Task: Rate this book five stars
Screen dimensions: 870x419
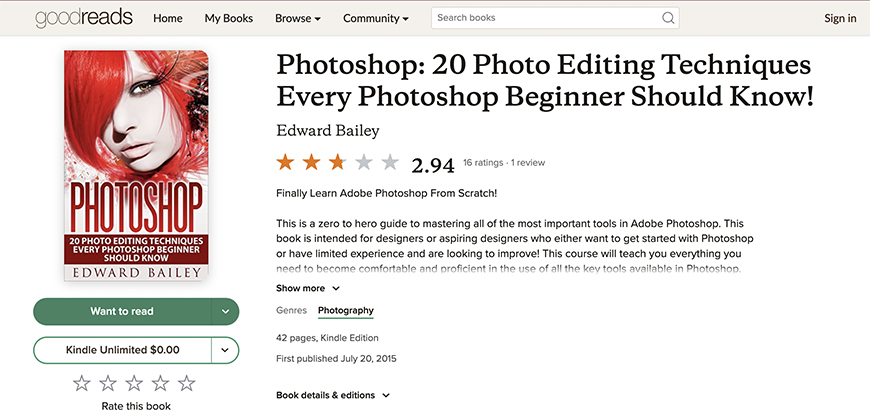Action: tap(187, 383)
